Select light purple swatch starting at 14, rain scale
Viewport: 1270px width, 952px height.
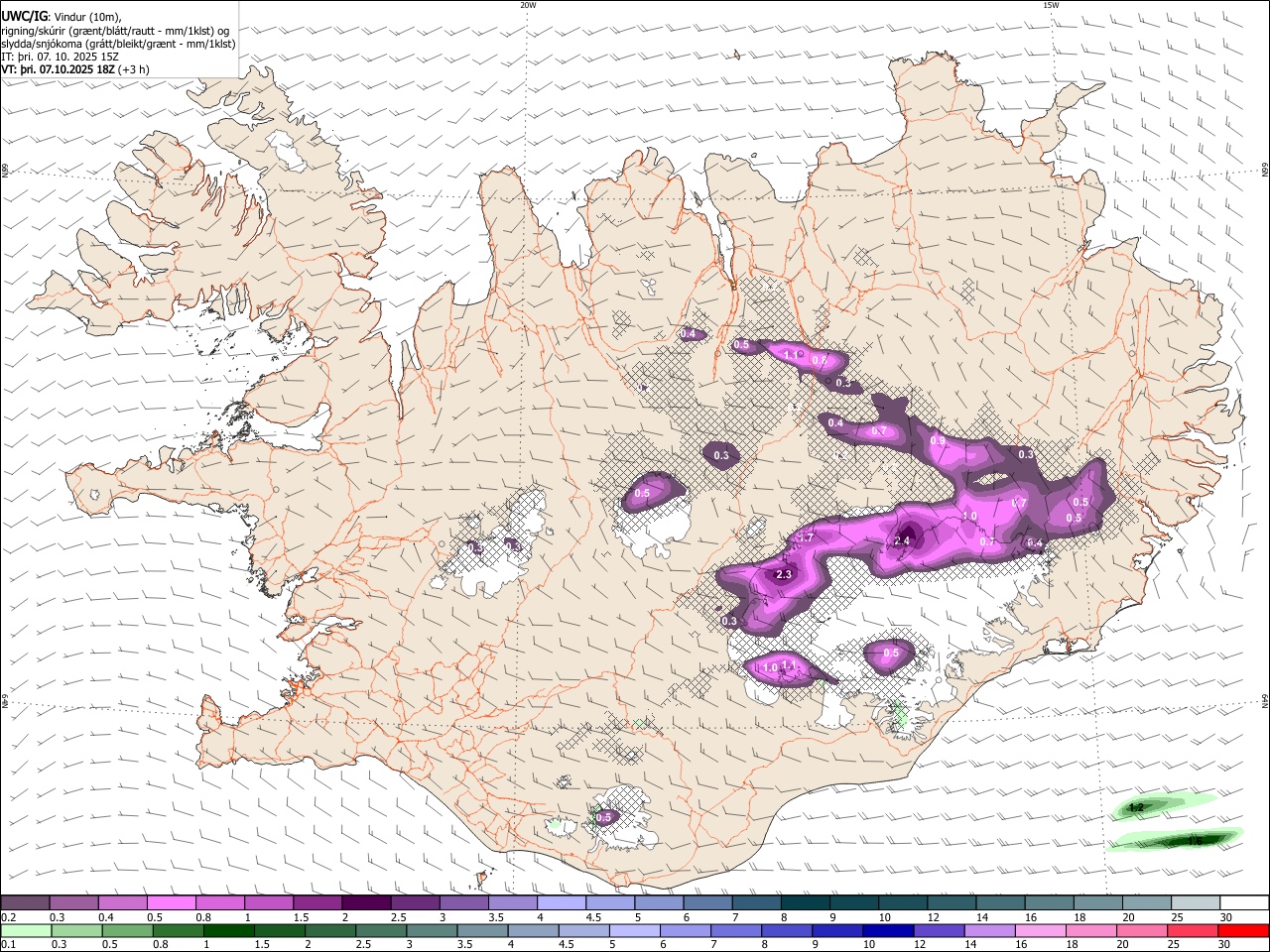tap(990, 930)
